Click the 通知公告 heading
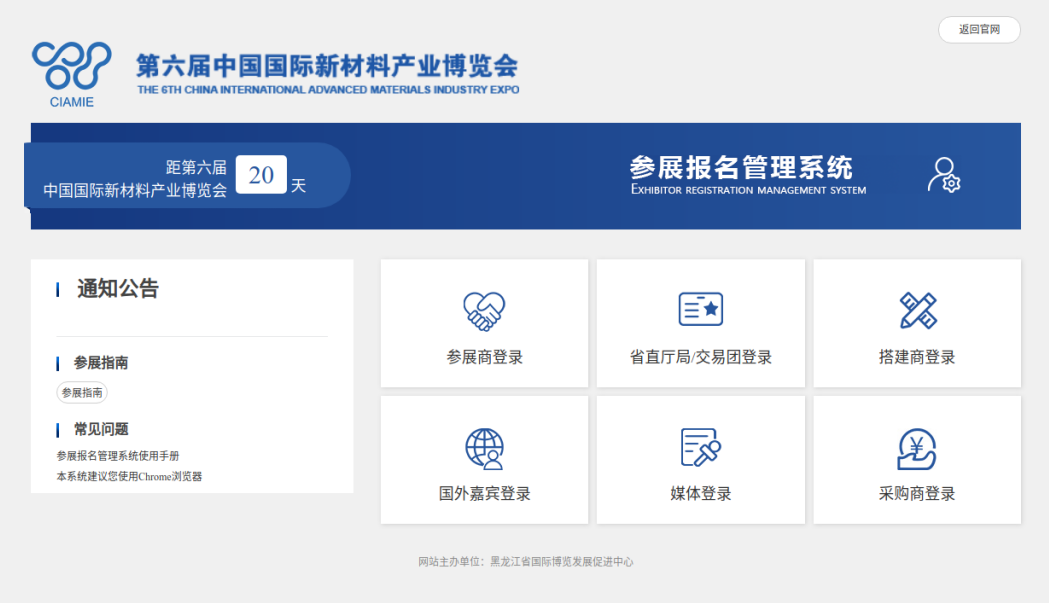1049x603 pixels. point(118,288)
